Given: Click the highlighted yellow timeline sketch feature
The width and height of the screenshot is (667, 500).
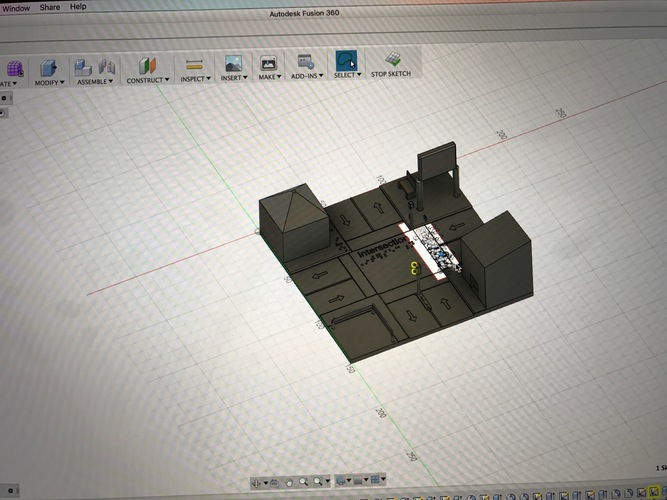Looking at the screenshot, I should (x=653, y=493).
